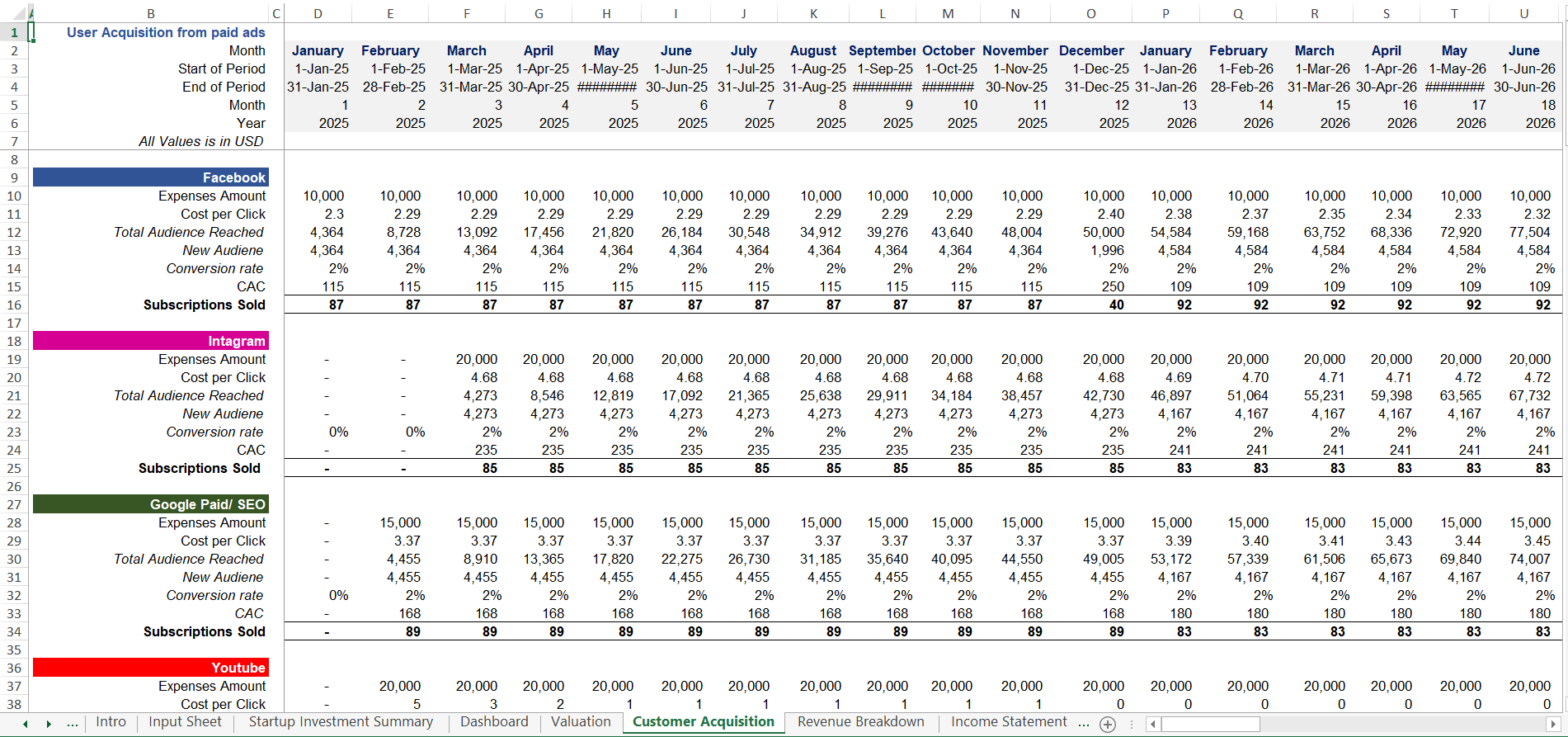Go to the Dashboard sheet
Image resolution: width=1568 pixels, height=737 pixels.
[494, 722]
